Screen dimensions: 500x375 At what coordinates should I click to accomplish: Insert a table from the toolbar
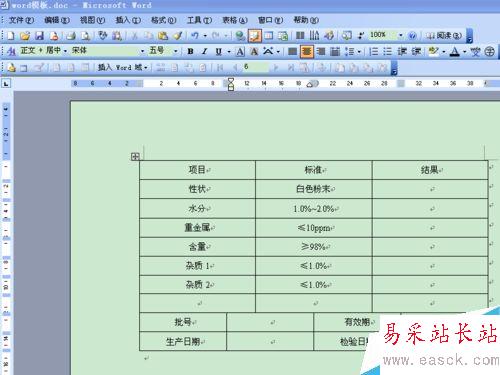(x=269, y=35)
